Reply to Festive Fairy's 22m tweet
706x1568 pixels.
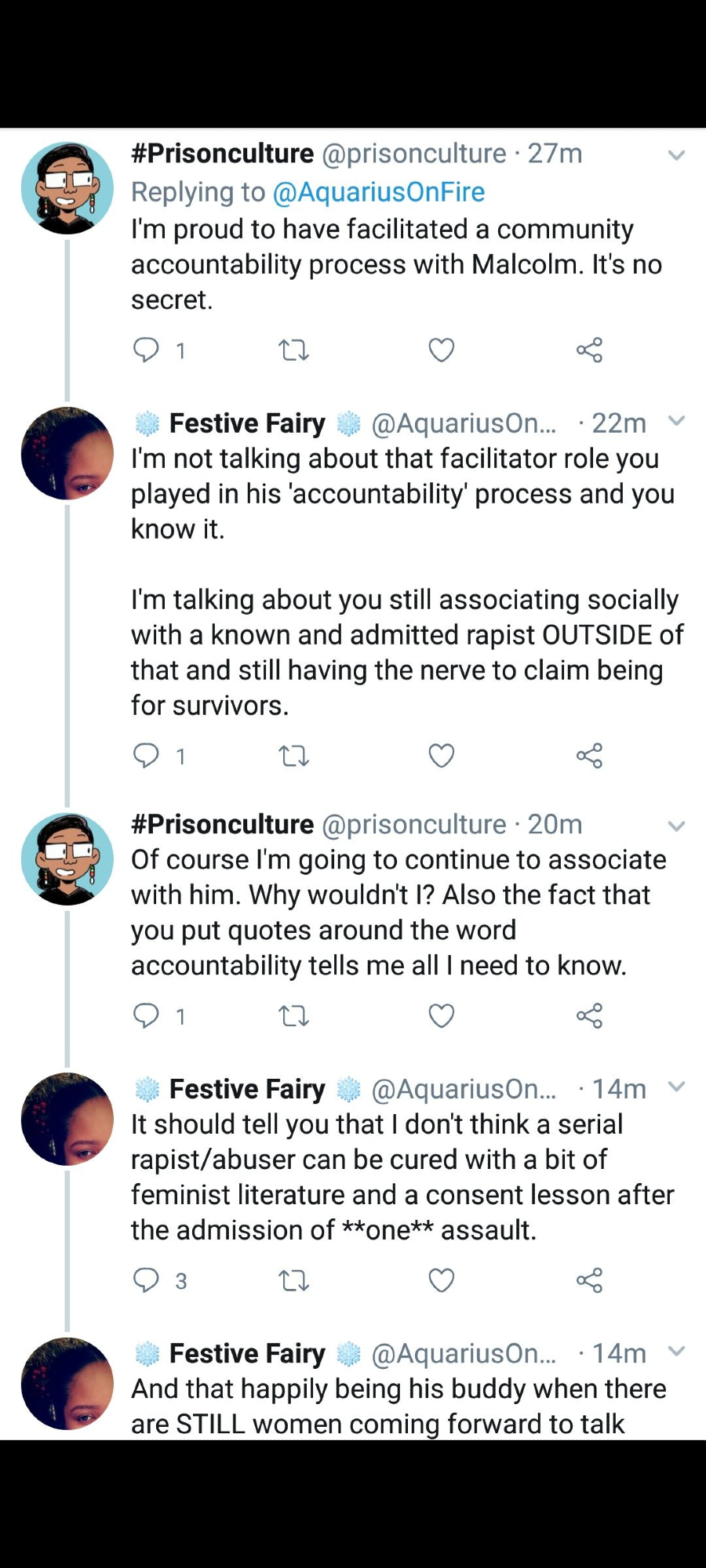(147, 756)
